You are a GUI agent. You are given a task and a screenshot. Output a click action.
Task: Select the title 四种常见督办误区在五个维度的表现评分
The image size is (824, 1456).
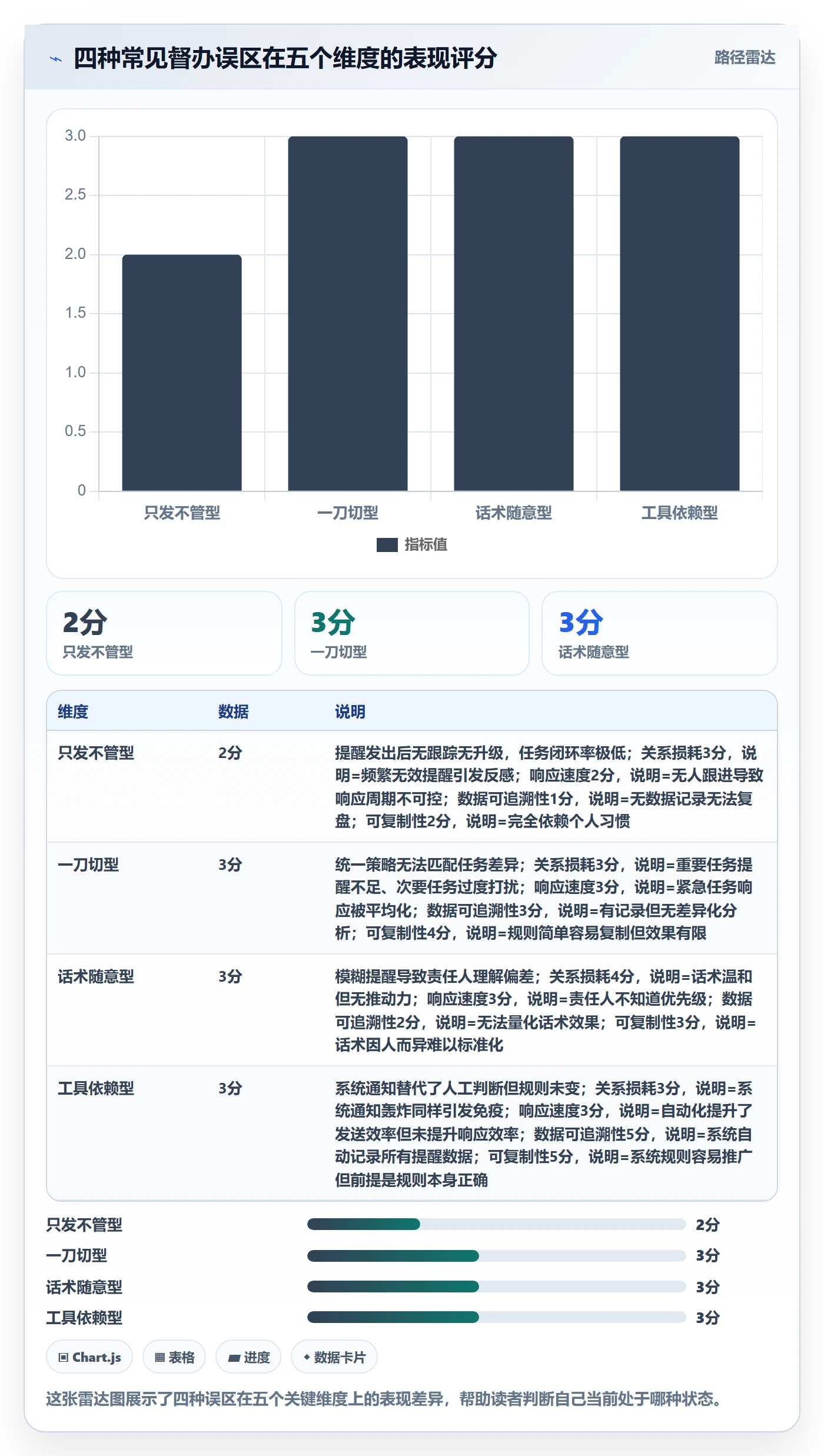[x=285, y=58]
